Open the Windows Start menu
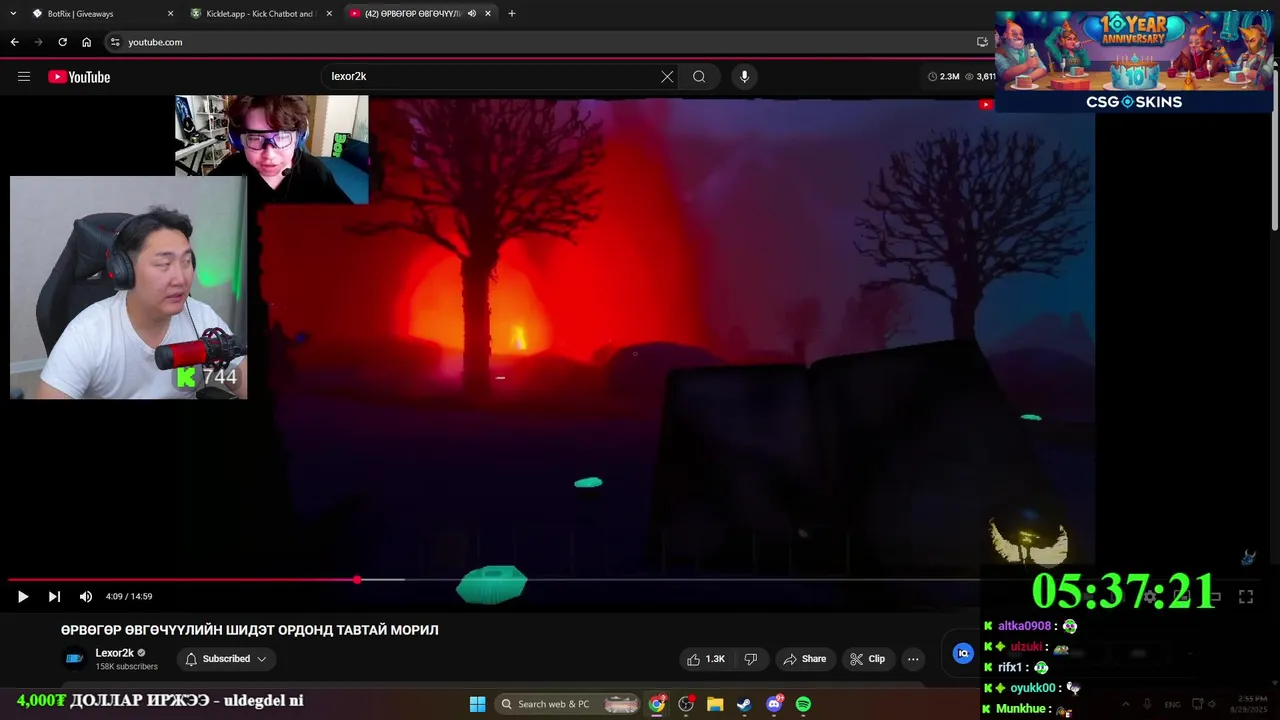Viewport: 1280px width, 720px height. pos(477,704)
